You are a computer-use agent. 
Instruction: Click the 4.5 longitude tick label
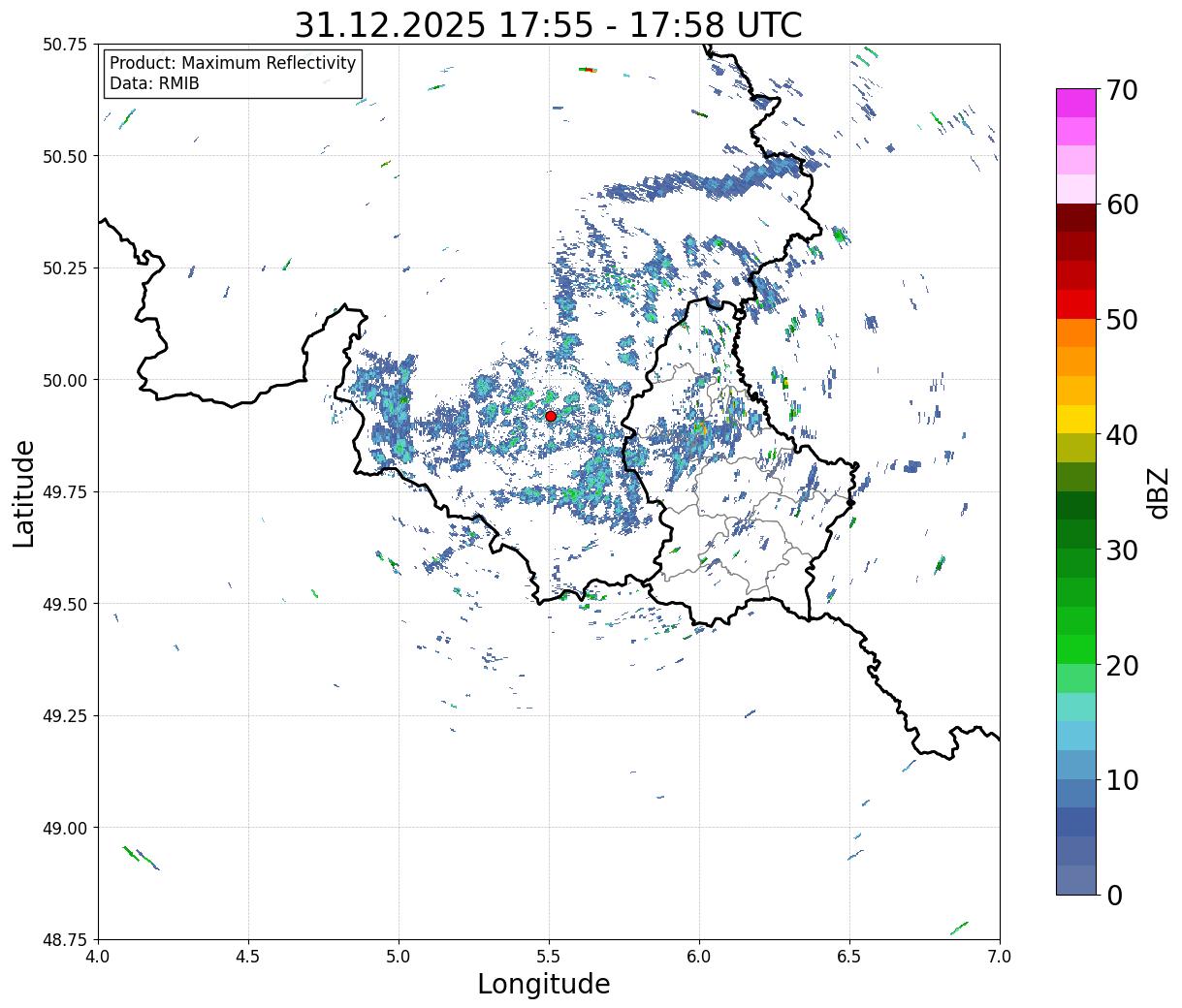248,956
